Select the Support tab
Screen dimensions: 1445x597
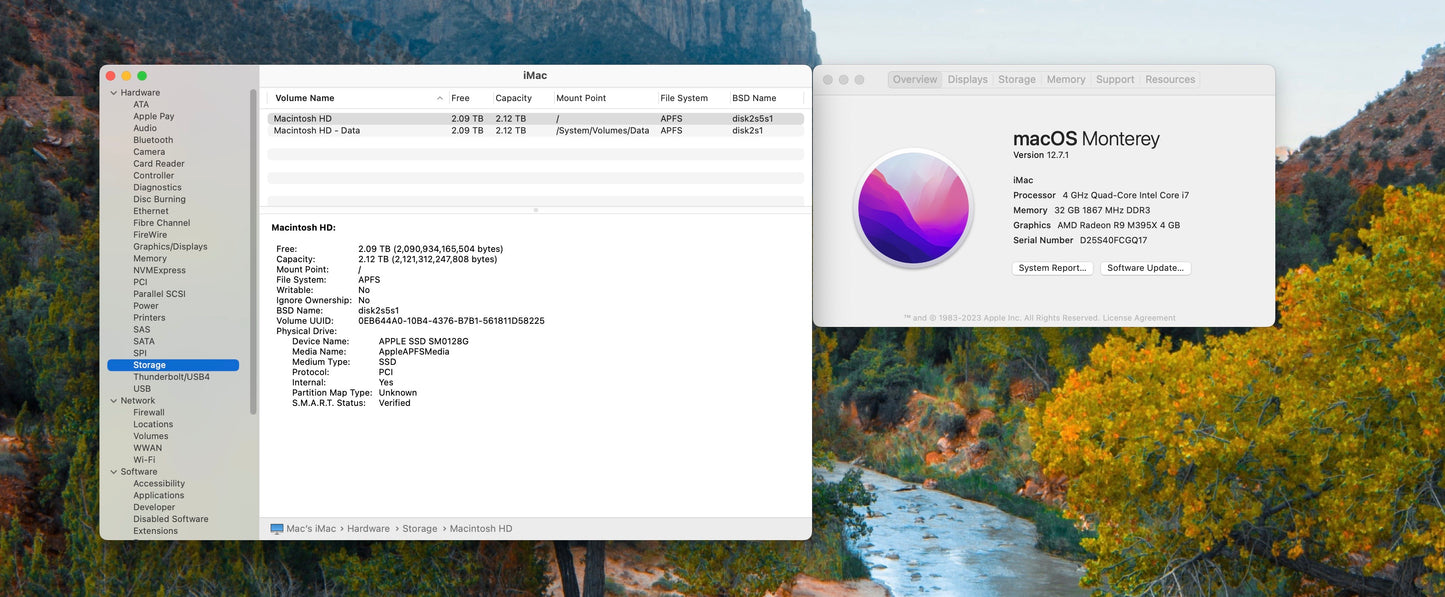click(x=1114, y=80)
